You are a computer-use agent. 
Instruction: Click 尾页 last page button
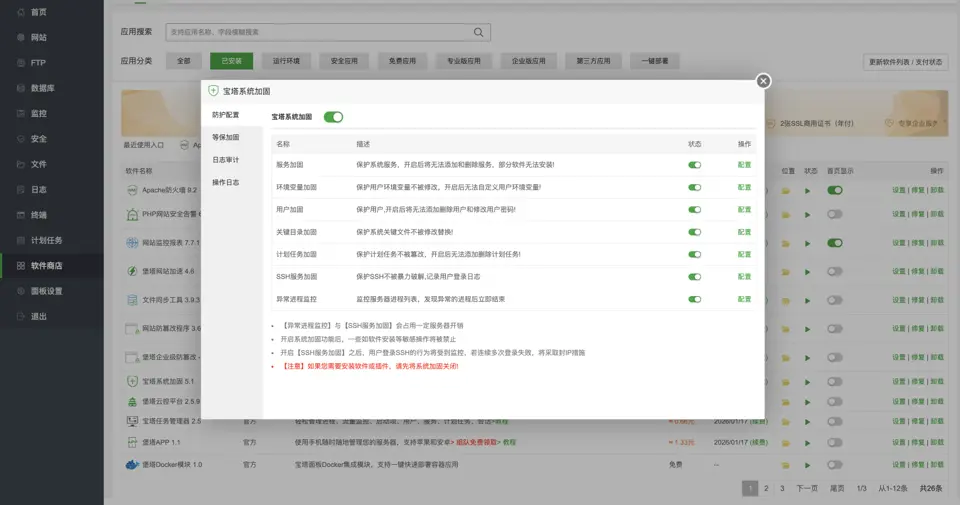click(837, 488)
